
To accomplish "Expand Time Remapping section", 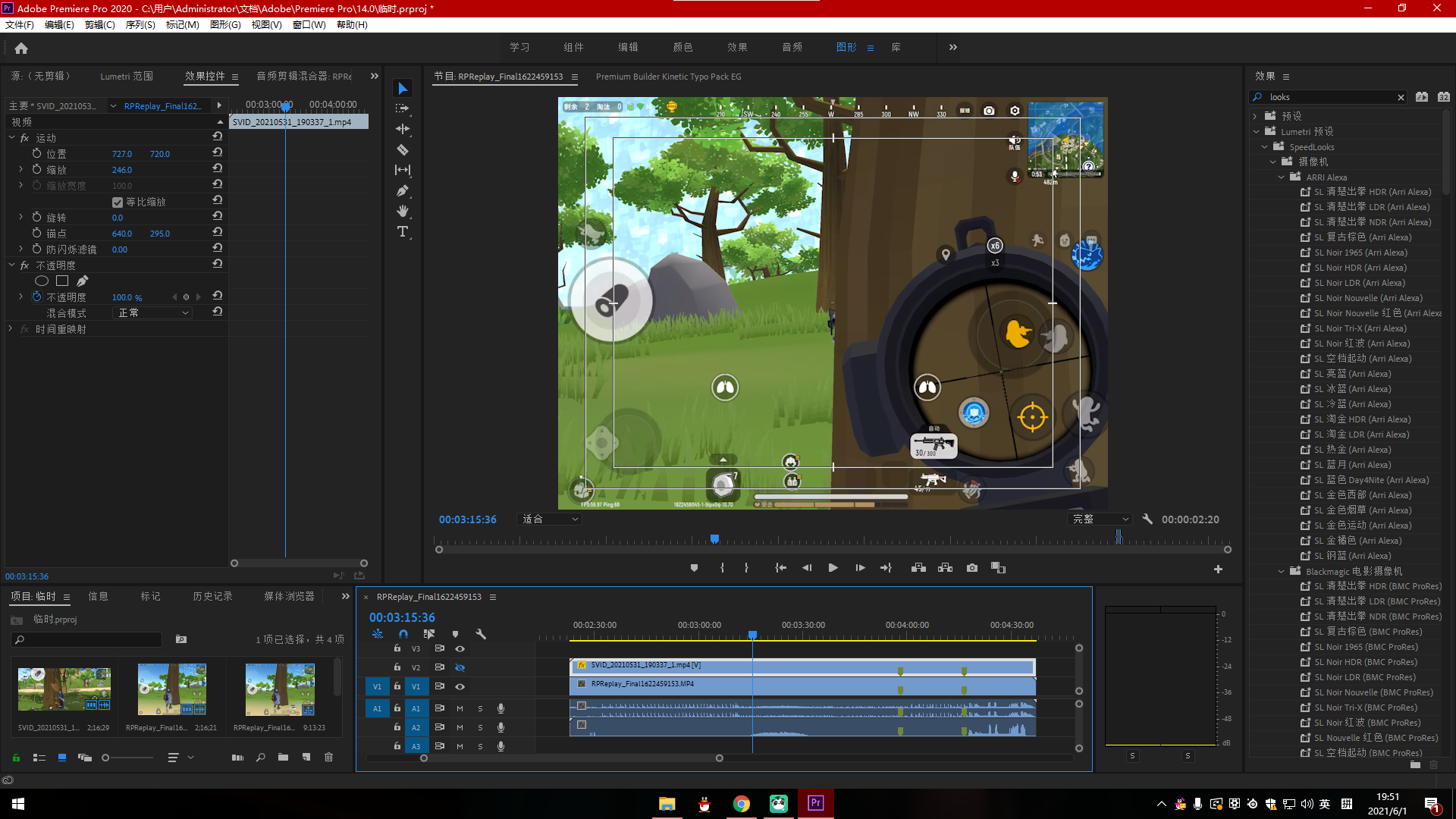I will tap(11, 329).
